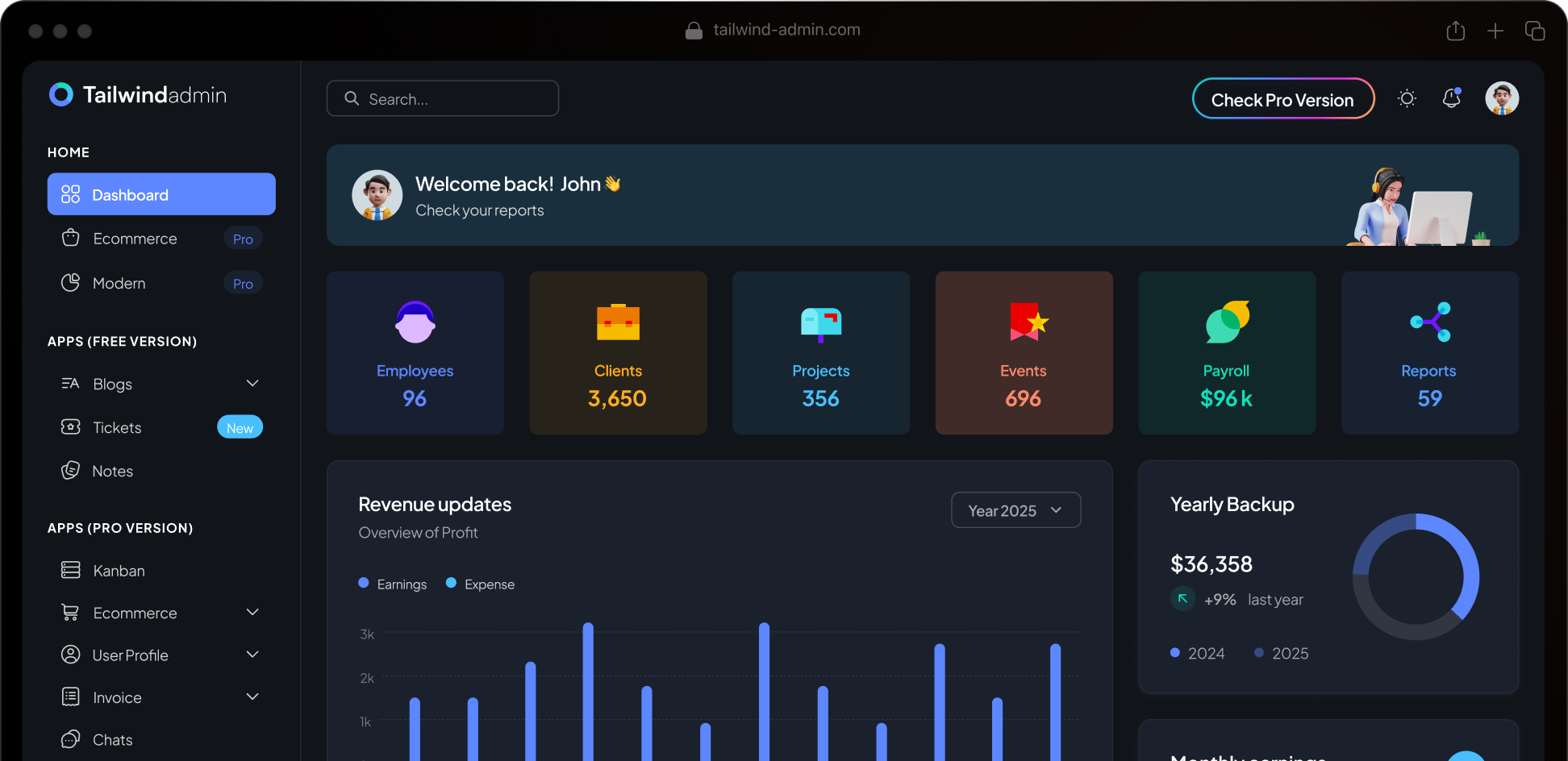Click the Reports share-nodes icon

click(x=1430, y=322)
